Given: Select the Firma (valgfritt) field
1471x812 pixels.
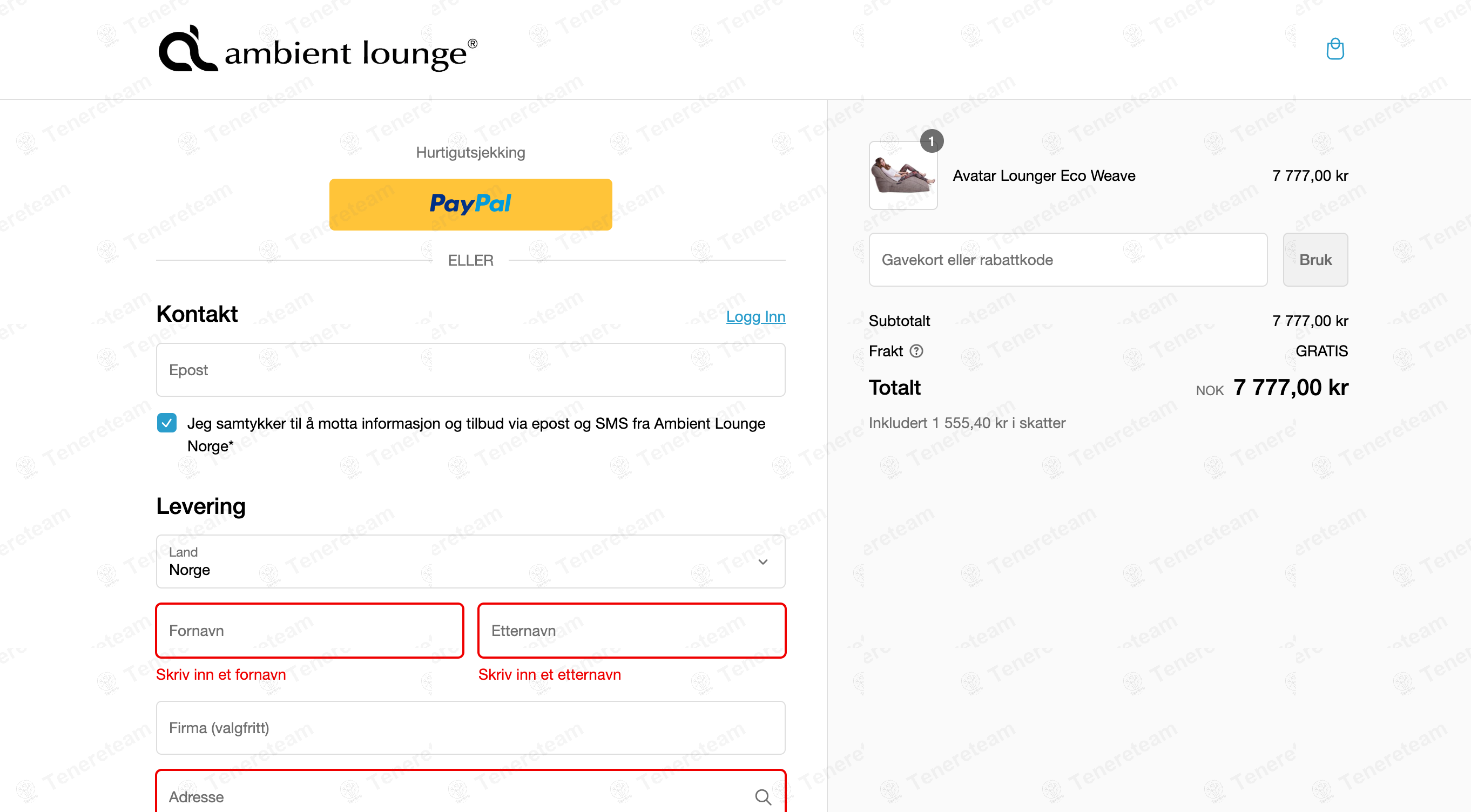Looking at the screenshot, I should [x=470, y=727].
